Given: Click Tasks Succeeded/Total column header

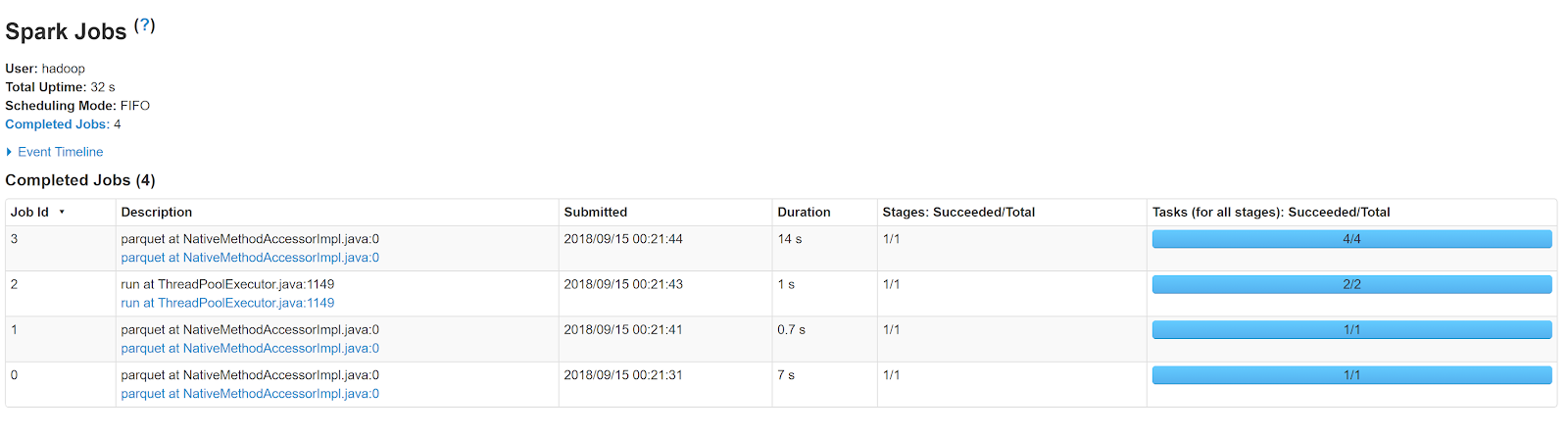Looking at the screenshot, I should tap(1271, 213).
